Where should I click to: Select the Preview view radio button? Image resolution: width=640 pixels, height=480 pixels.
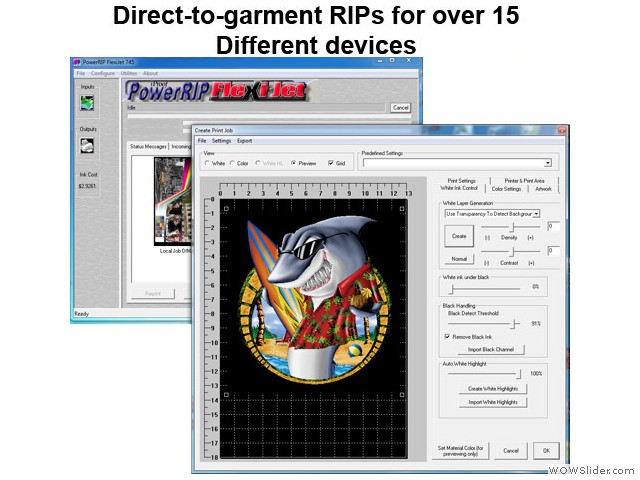(293, 163)
